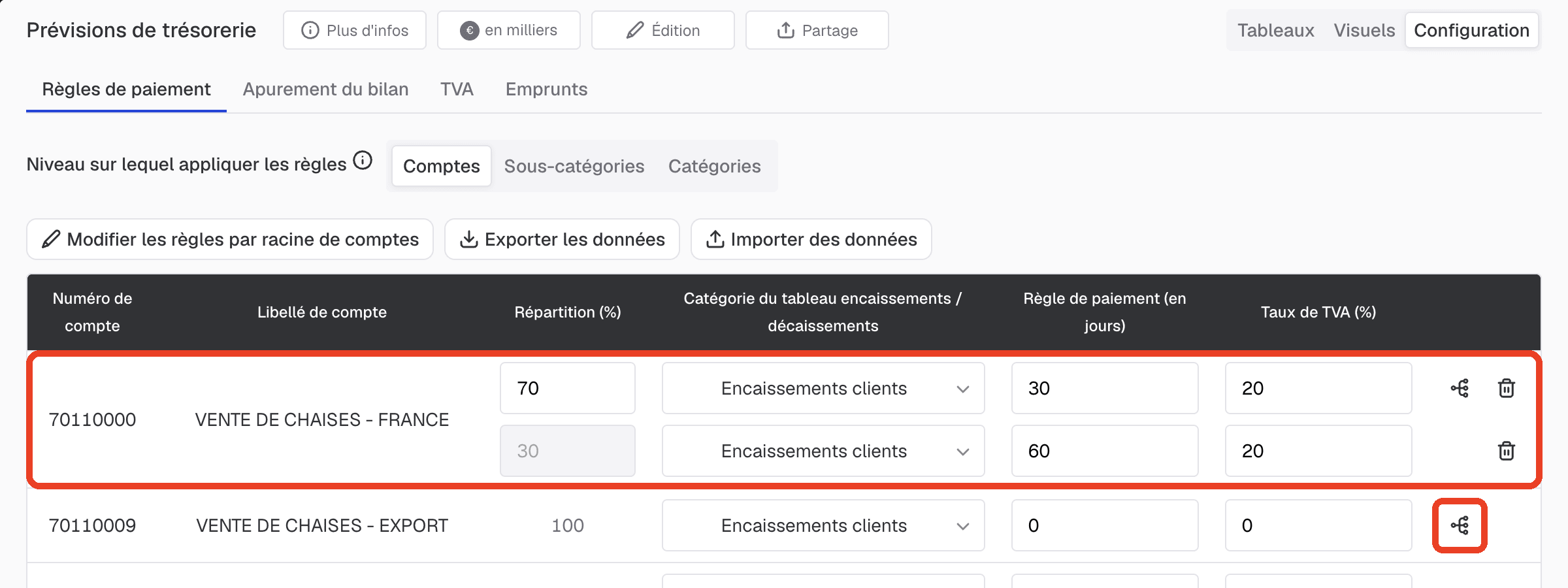The image size is (1568, 588).
Task: Select the Sous-catégories level option
Action: pyautogui.click(x=574, y=166)
